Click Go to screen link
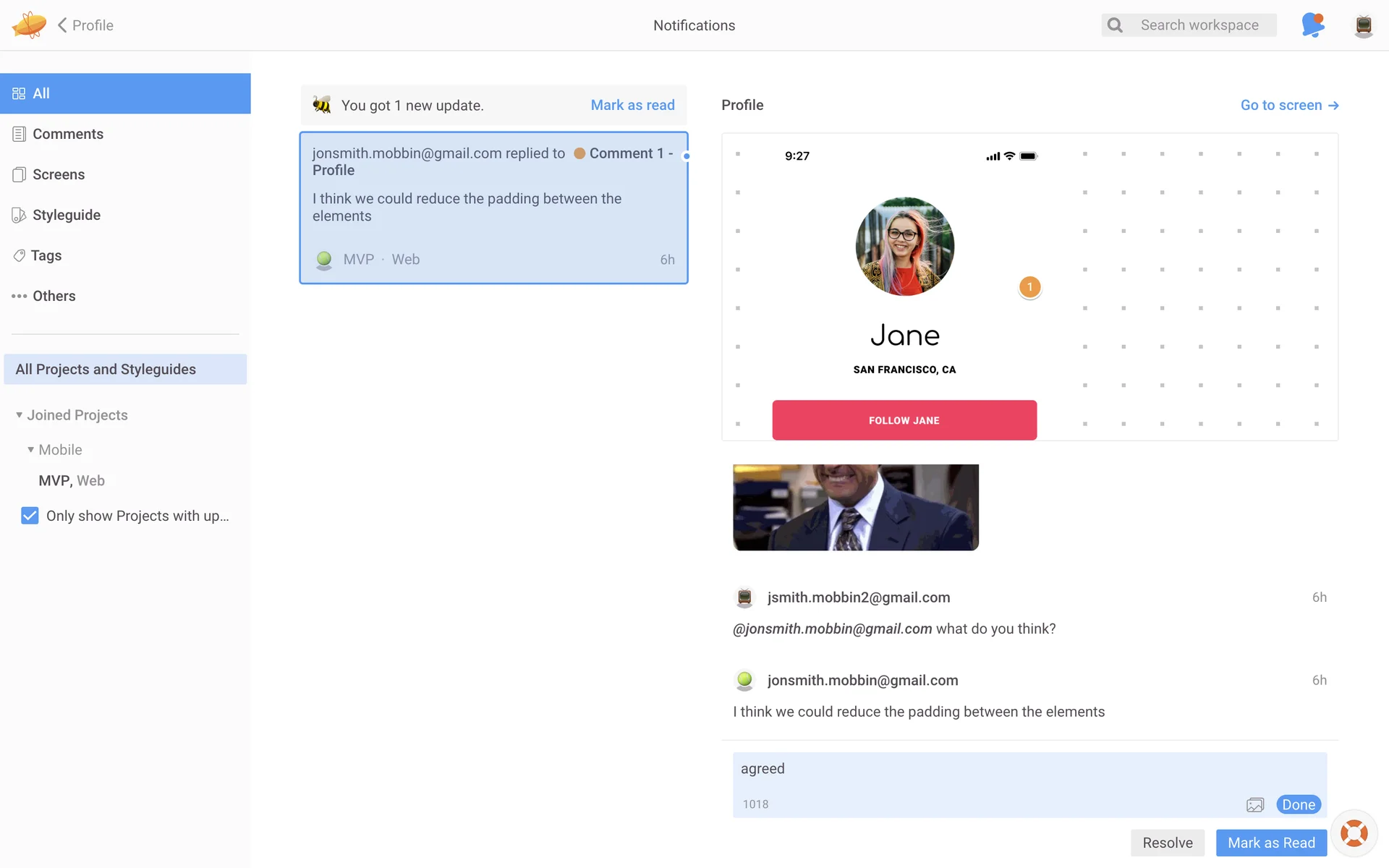 pos(1289,105)
